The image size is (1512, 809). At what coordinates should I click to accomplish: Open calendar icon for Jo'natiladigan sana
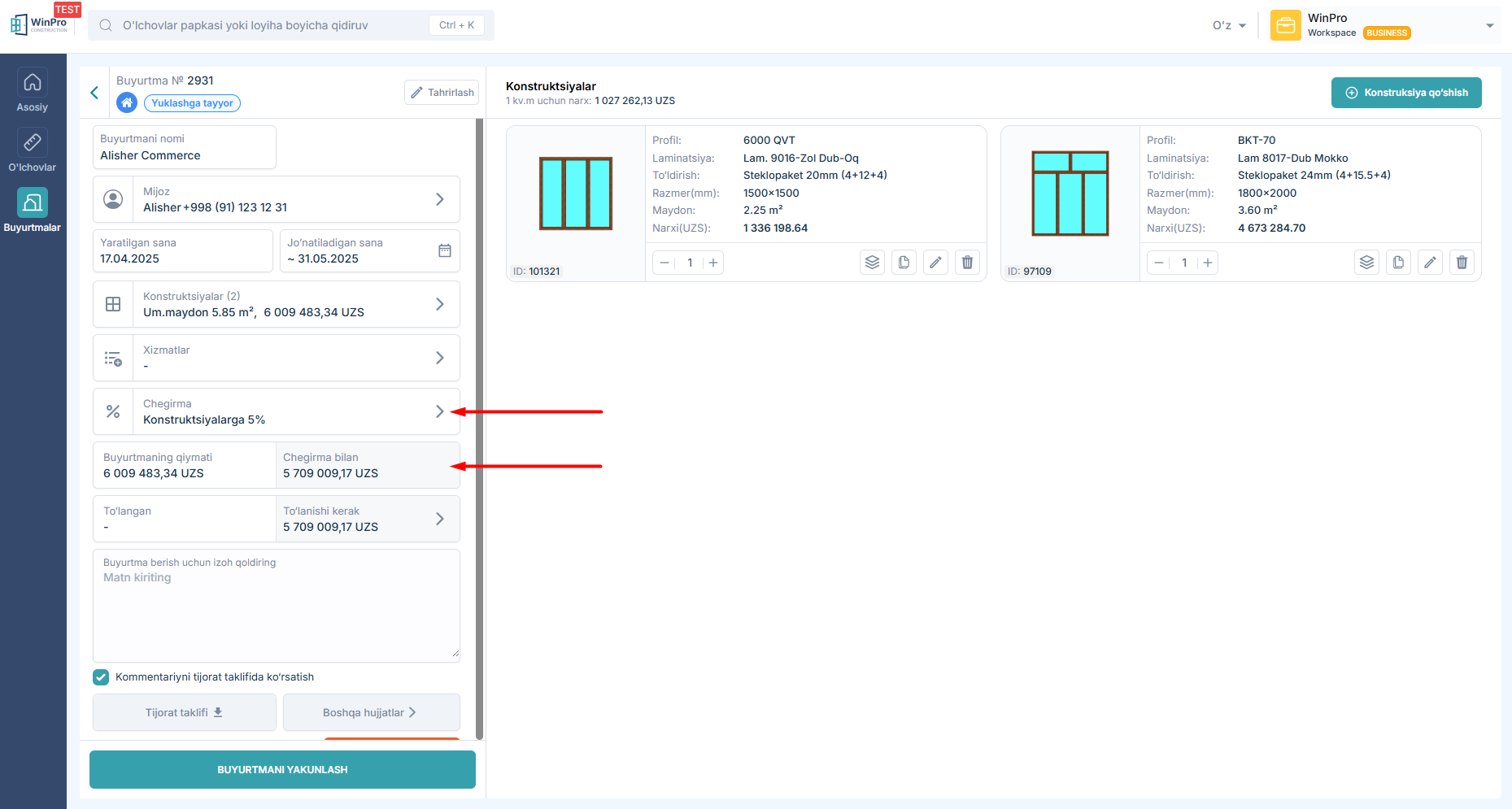(x=444, y=250)
